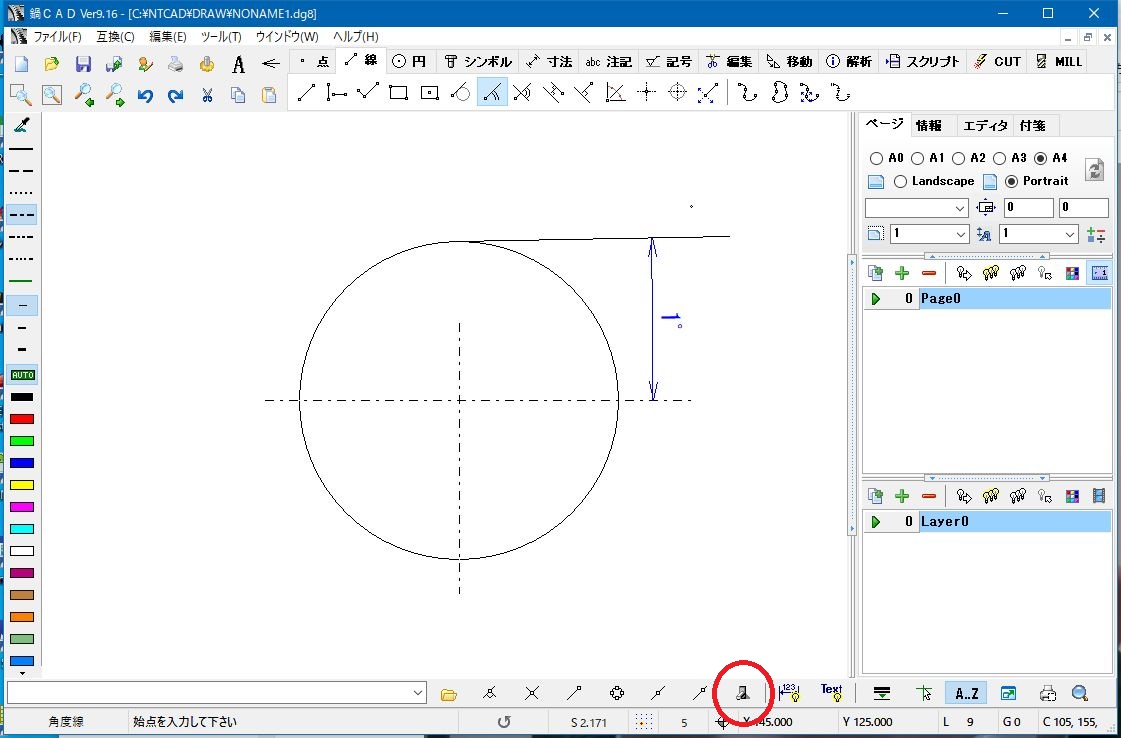Select the horizontal-vertical line tool
This screenshot has width=1121, height=738.
pyautogui.click(x=337, y=92)
